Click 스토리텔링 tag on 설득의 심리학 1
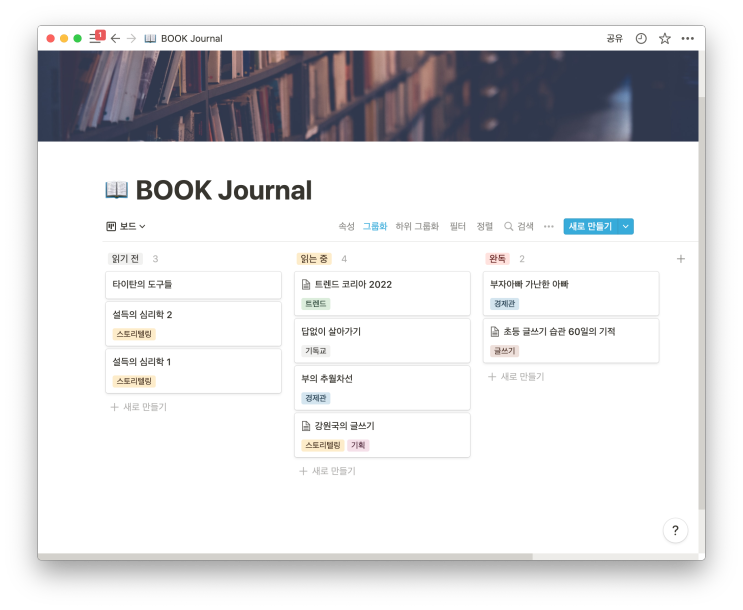 pyautogui.click(x=134, y=381)
